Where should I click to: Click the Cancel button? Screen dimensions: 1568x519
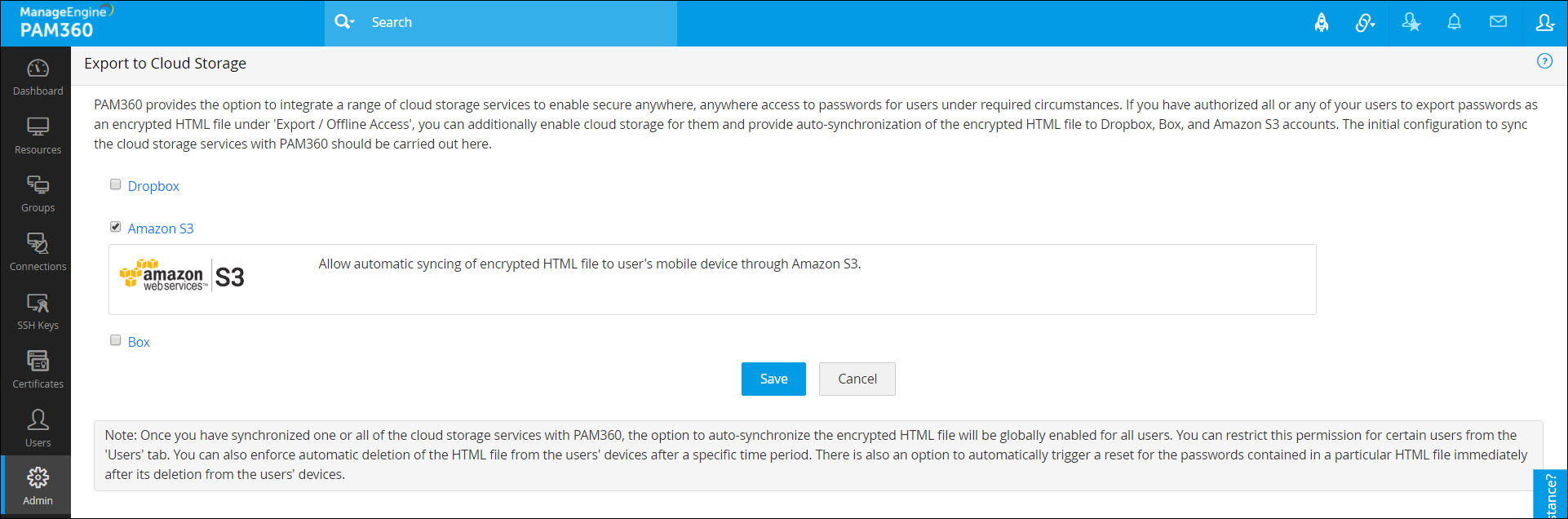(857, 379)
